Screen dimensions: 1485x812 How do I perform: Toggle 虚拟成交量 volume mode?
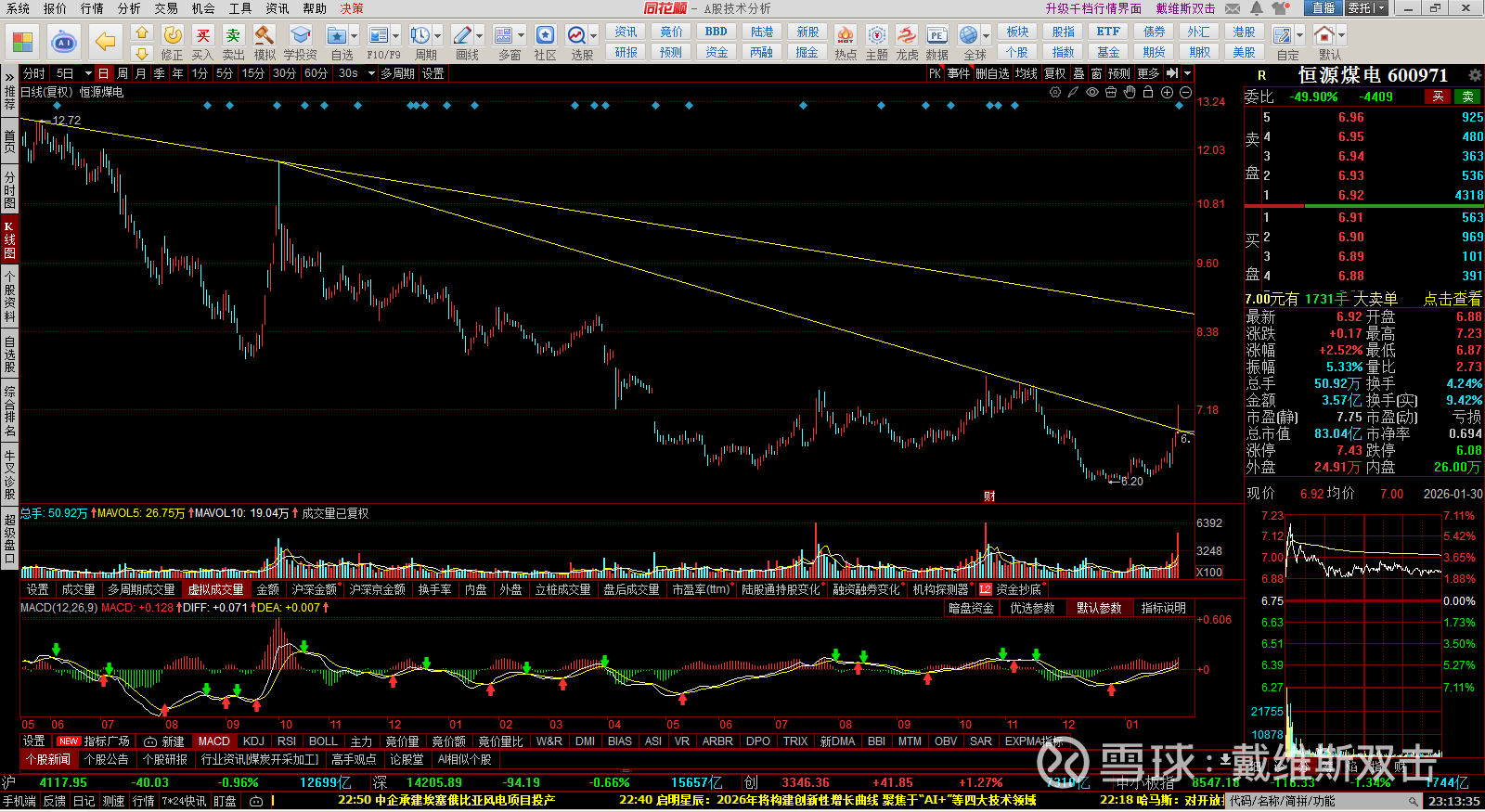216,589
